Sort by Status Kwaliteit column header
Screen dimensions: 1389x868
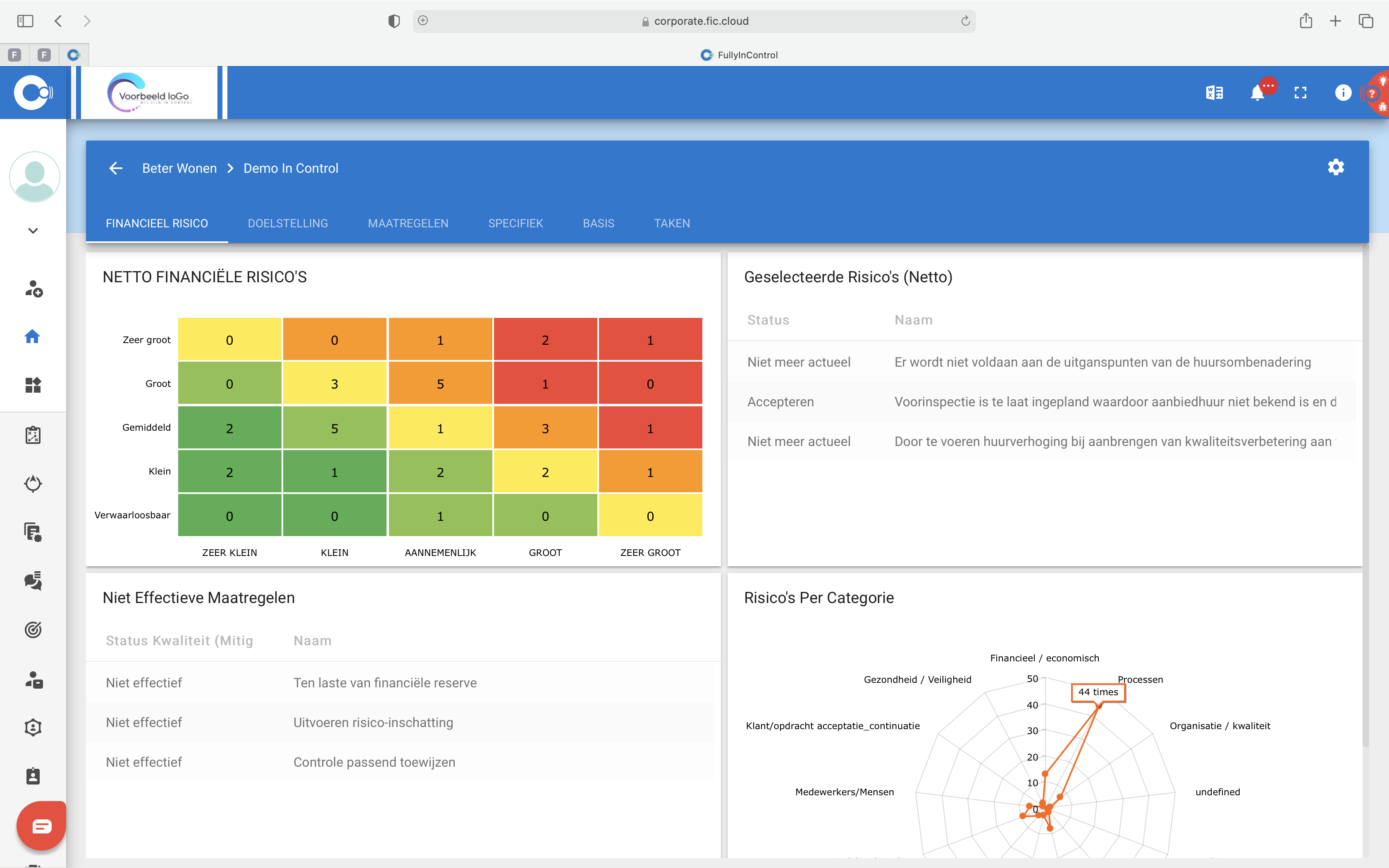tap(179, 641)
